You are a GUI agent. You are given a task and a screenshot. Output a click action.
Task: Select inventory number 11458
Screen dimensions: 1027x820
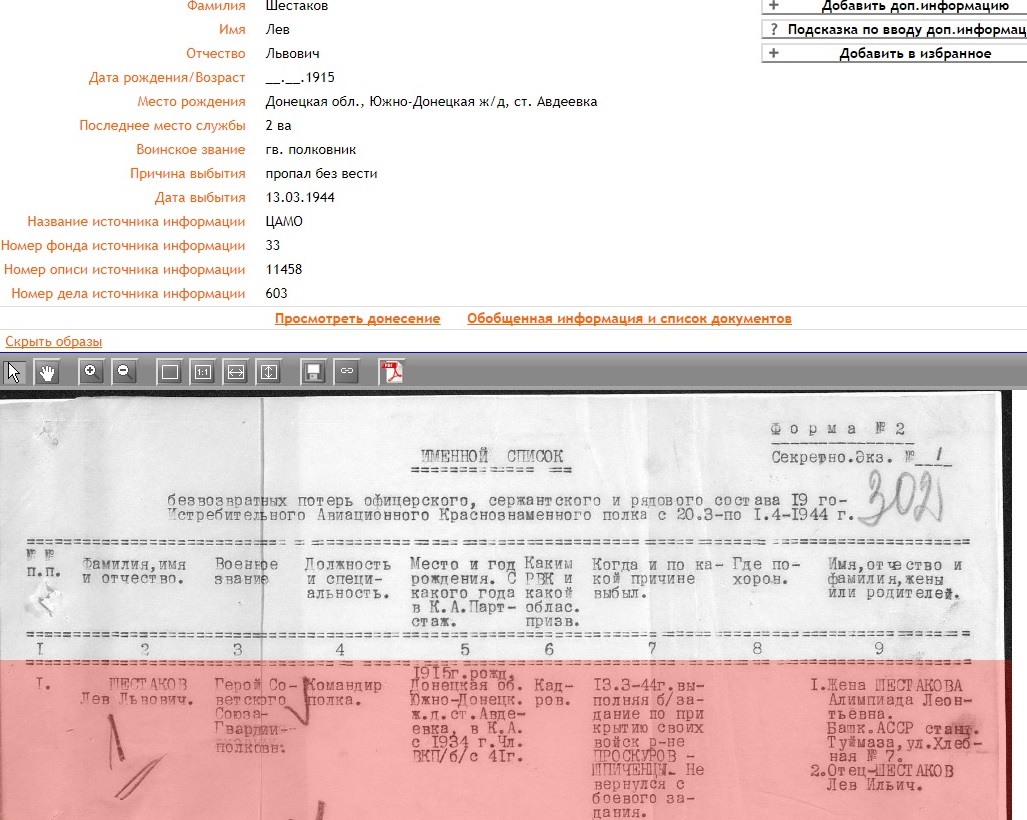point(284,269)
